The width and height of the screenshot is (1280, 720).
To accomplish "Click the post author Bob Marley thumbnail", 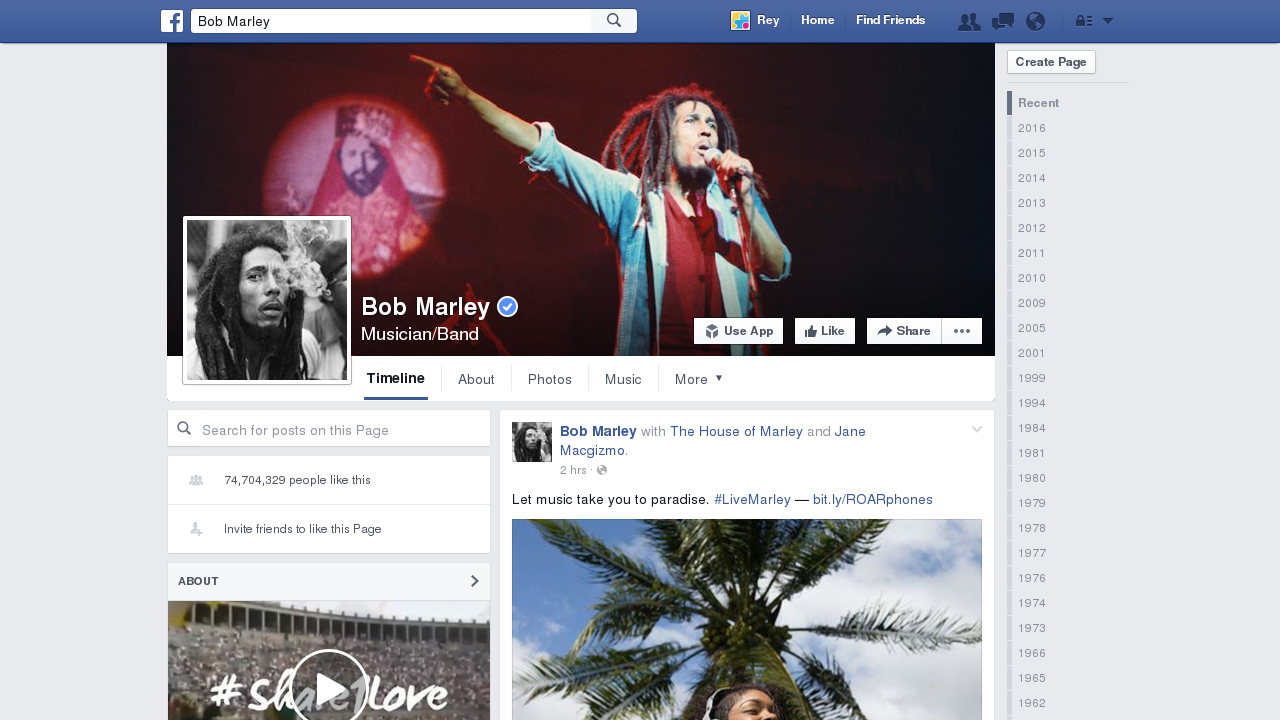I will (532, 442).
